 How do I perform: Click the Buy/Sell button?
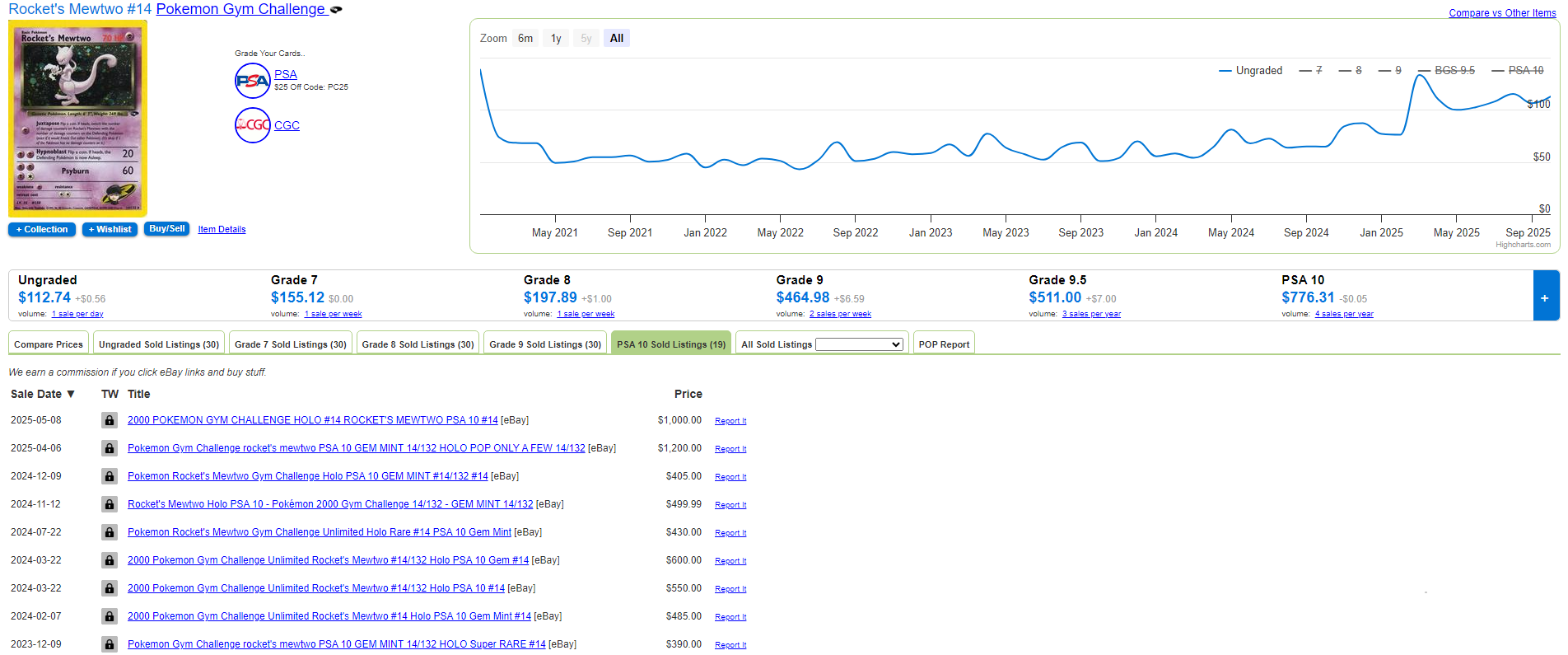(167, 229)
